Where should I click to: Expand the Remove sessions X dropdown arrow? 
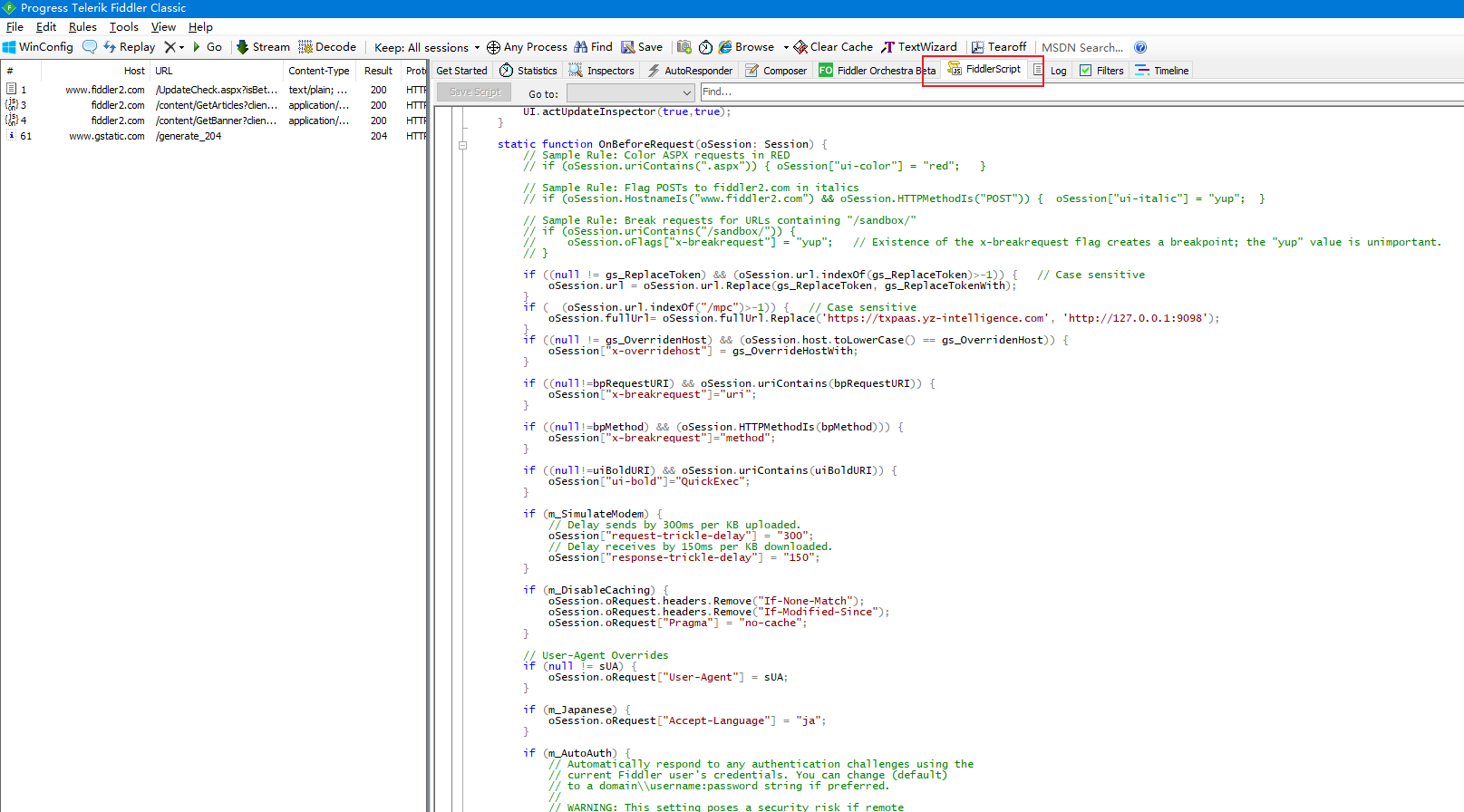click(182, 48)
